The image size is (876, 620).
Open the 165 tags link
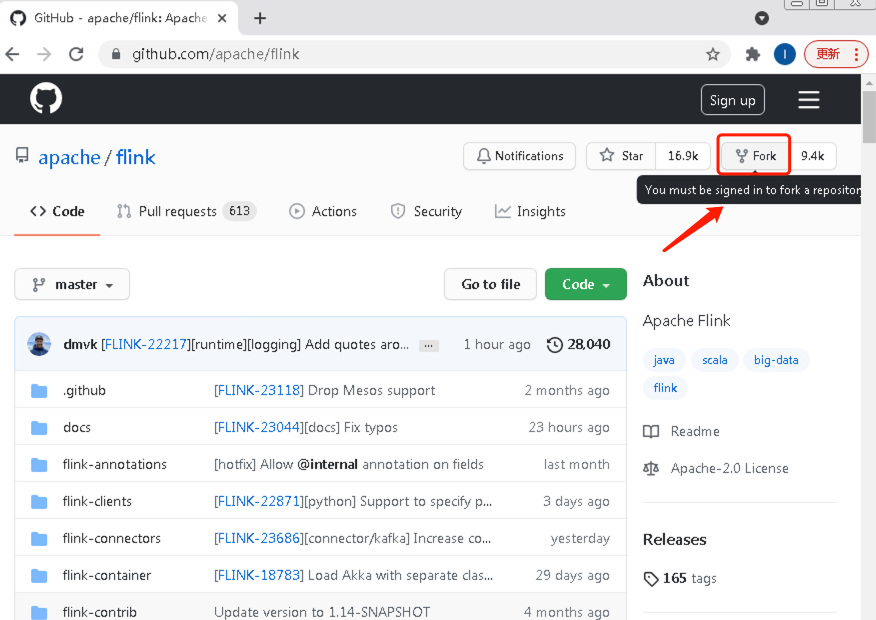click(x=680, y=579)
